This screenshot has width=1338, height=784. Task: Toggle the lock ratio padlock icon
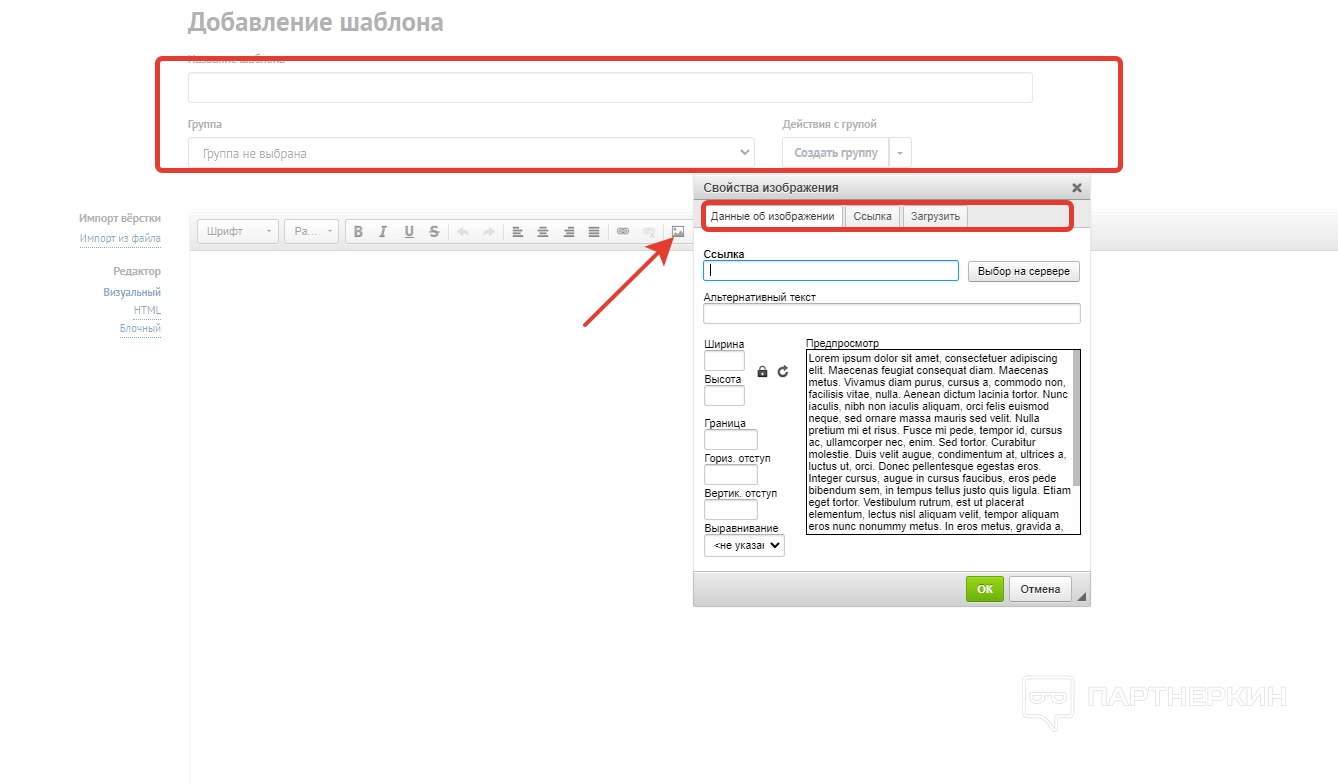(x=763, y=371)
